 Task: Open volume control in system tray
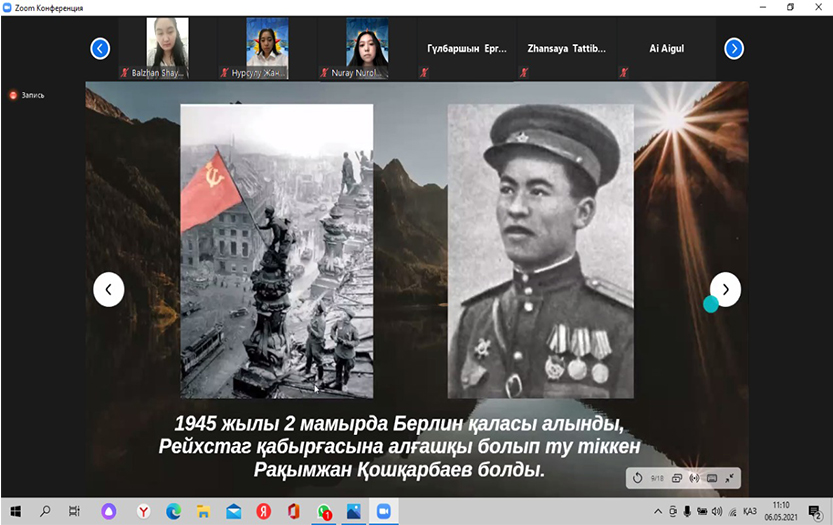tap(717, 511)
